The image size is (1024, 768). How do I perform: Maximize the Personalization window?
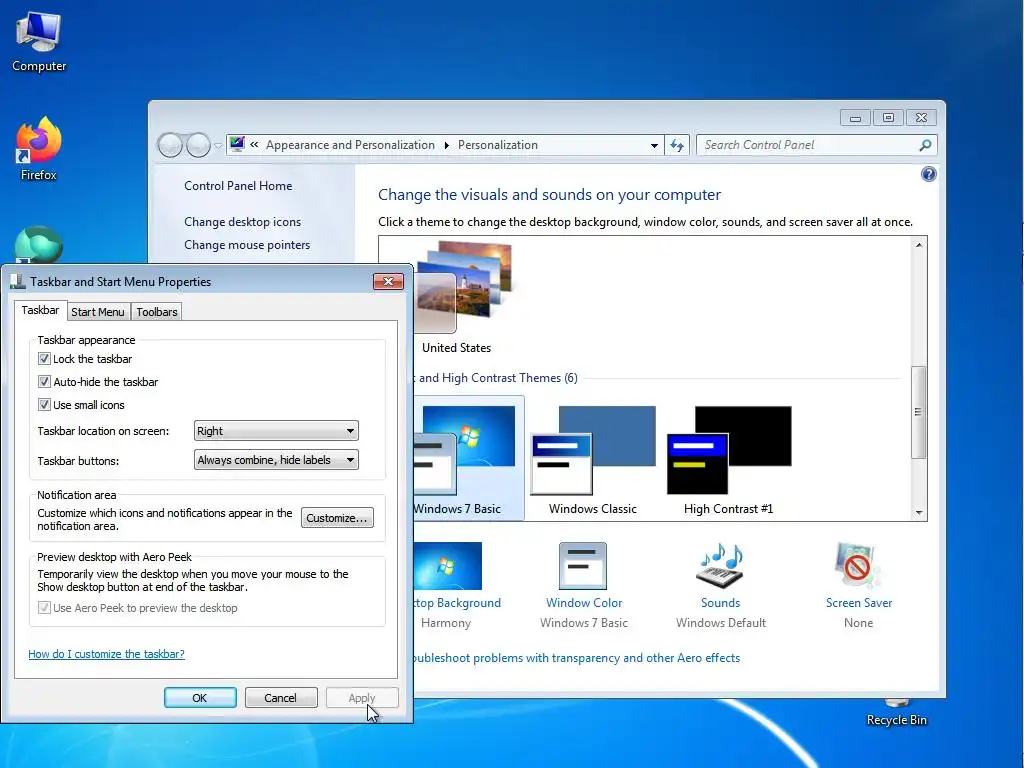click(x=888, y=118)
